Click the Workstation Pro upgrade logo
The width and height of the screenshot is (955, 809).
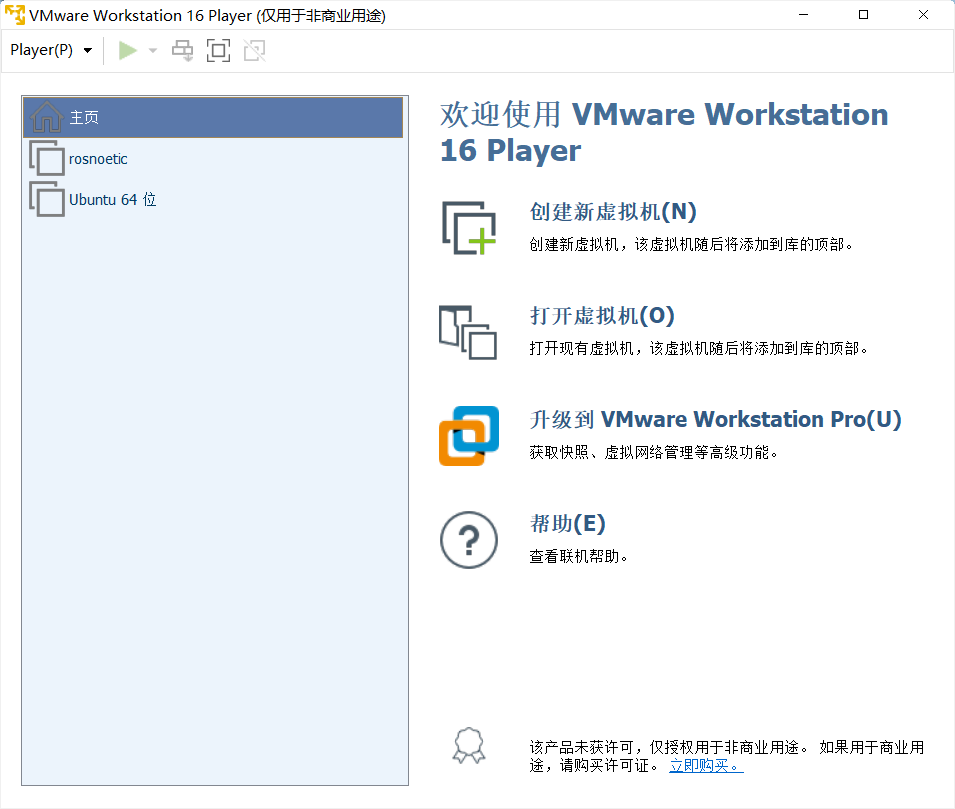pyautogui.click(x=469, y=436)
